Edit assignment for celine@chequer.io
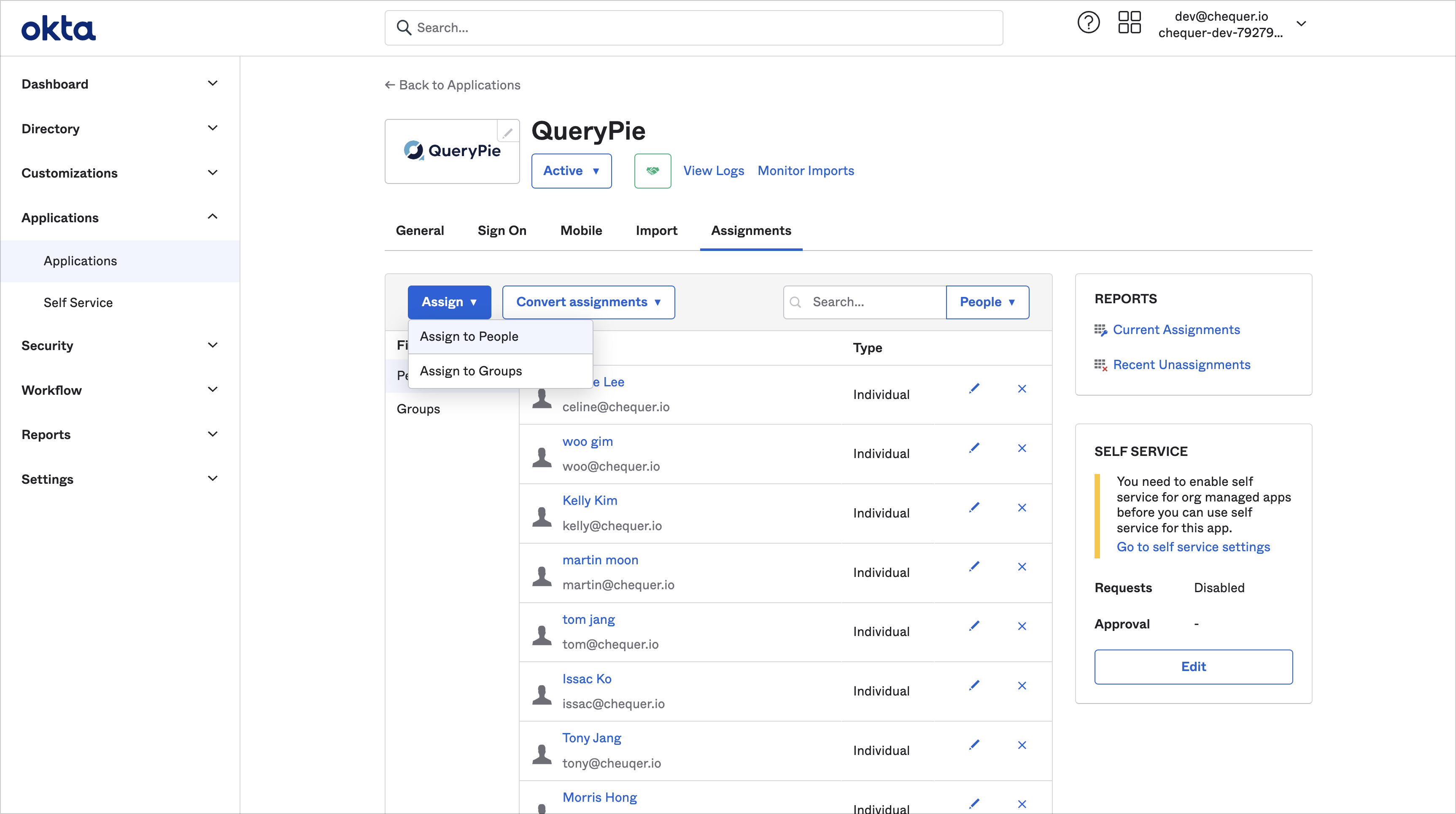The image size is (1456, 814). (974, 388)
